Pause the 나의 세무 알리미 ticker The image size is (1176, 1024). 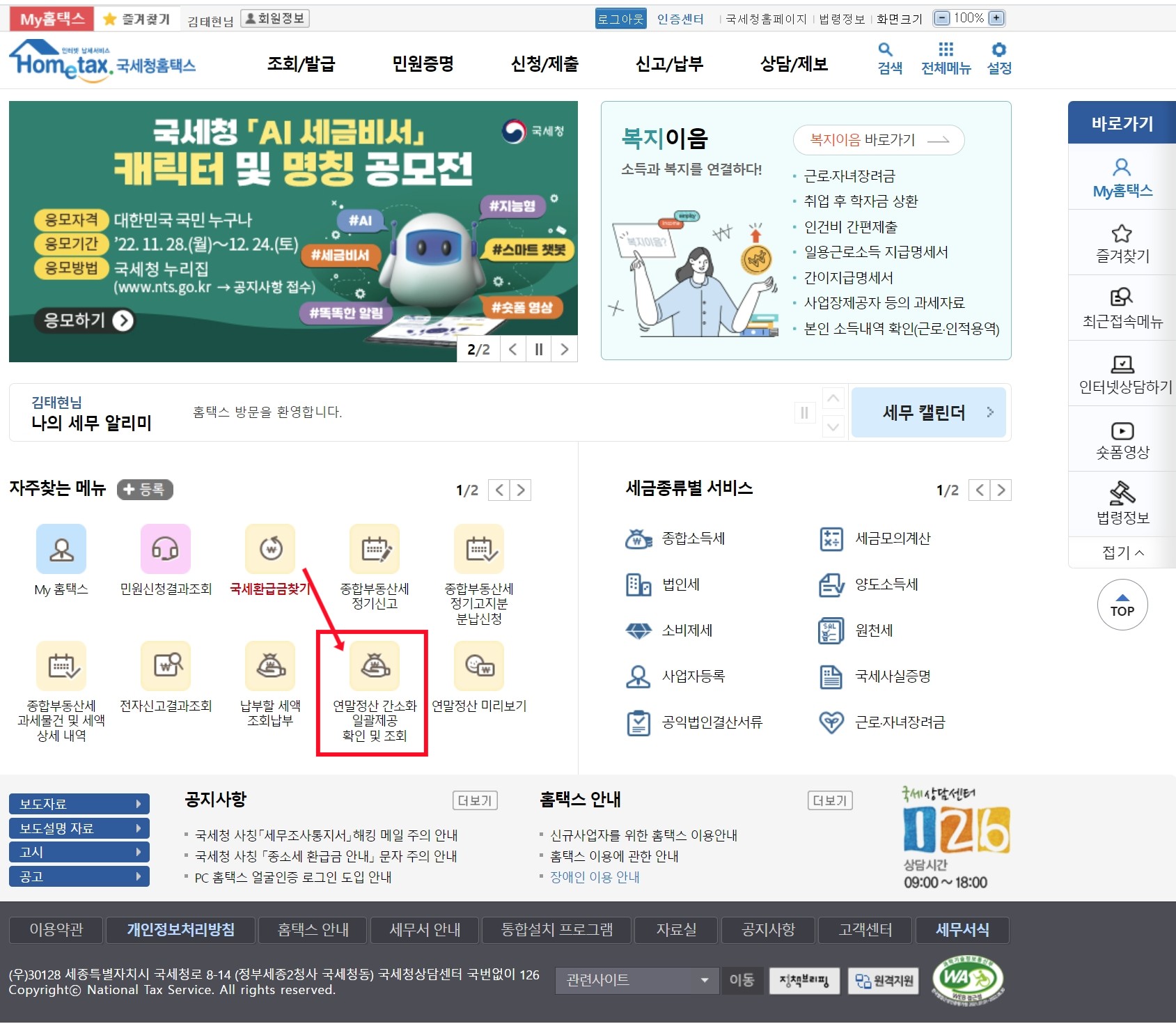804,413
